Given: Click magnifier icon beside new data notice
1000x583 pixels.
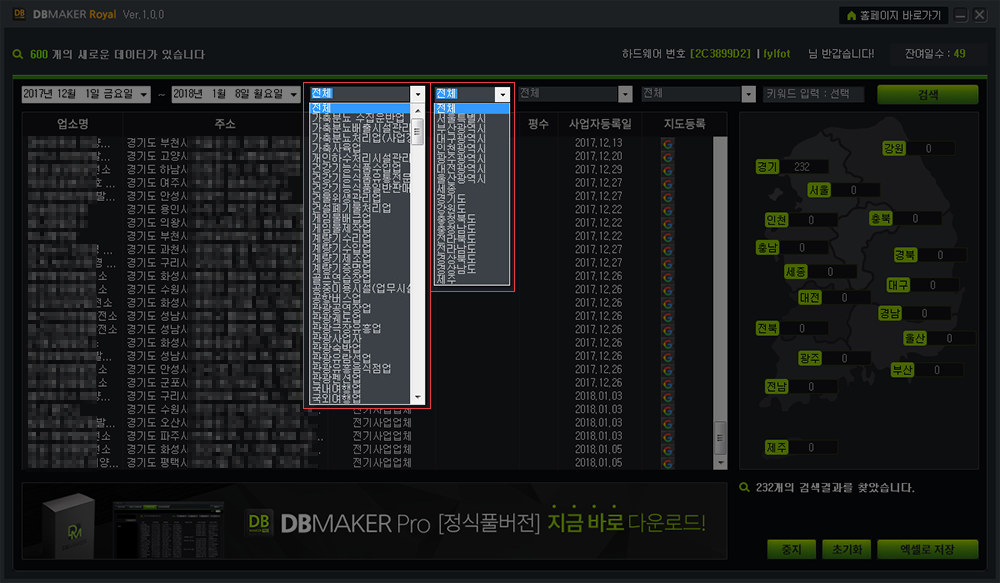Looking at the screenshot, I should click(x=18, y=54).
